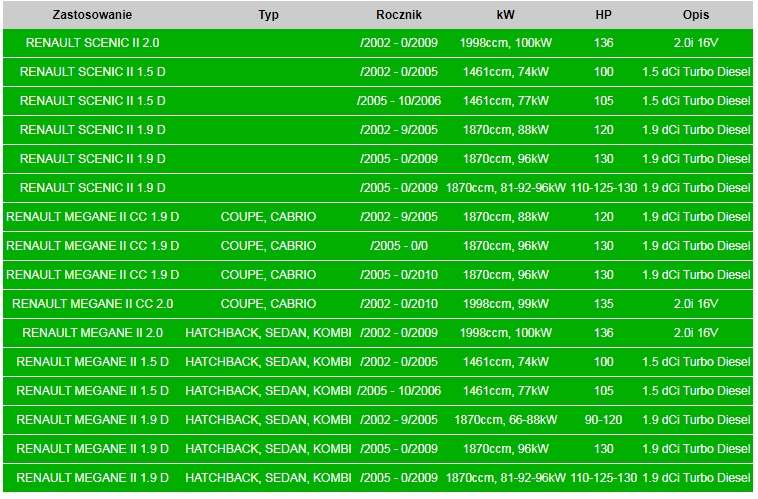Click '/2005 - 10/2006' in the Megane II 1.5 D row
The image size is (758, 499).
coord(399,391)
